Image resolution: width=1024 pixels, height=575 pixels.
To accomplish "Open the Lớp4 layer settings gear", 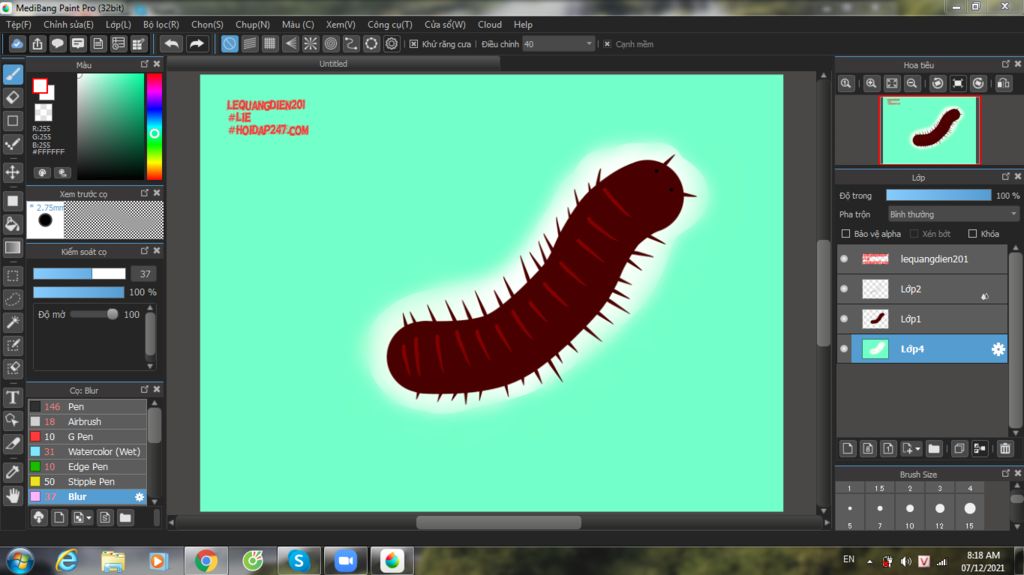I will (x=998, y=349).
